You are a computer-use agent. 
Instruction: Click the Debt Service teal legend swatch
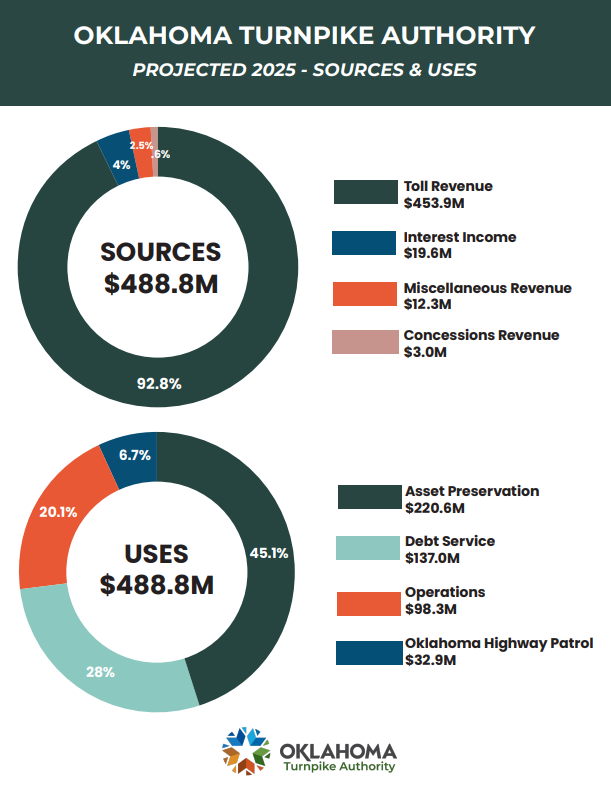tap(368, 548)
